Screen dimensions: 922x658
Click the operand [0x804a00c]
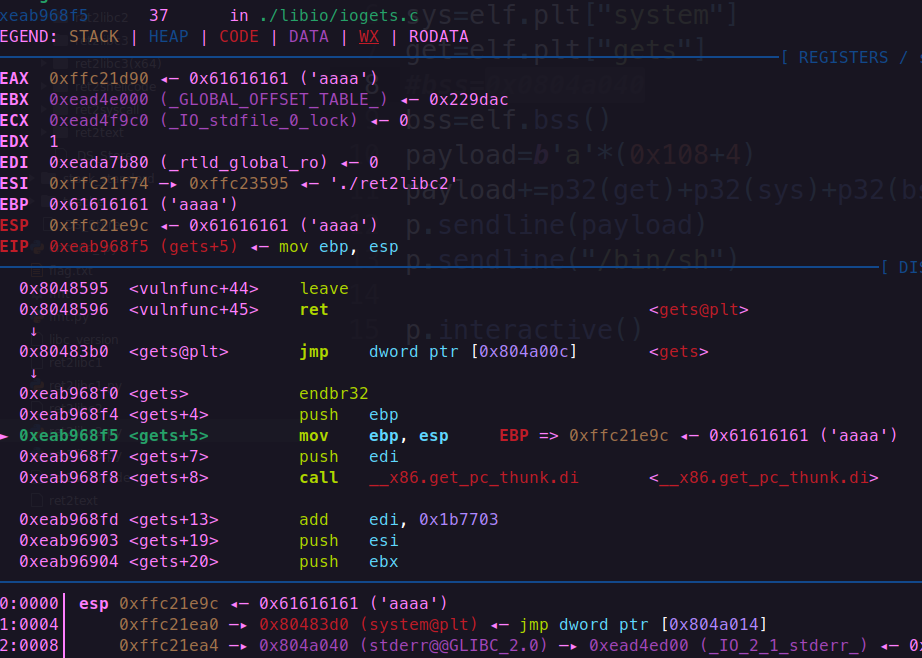coord(524,352)
